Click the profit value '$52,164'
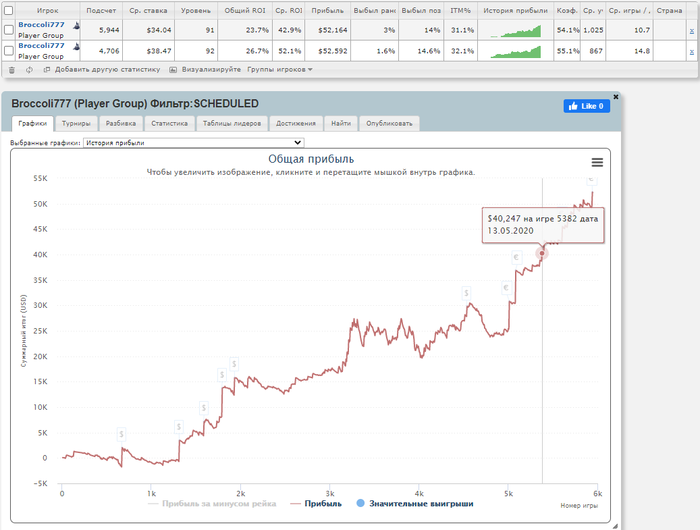The image size is (700, 530). (333, 30)
